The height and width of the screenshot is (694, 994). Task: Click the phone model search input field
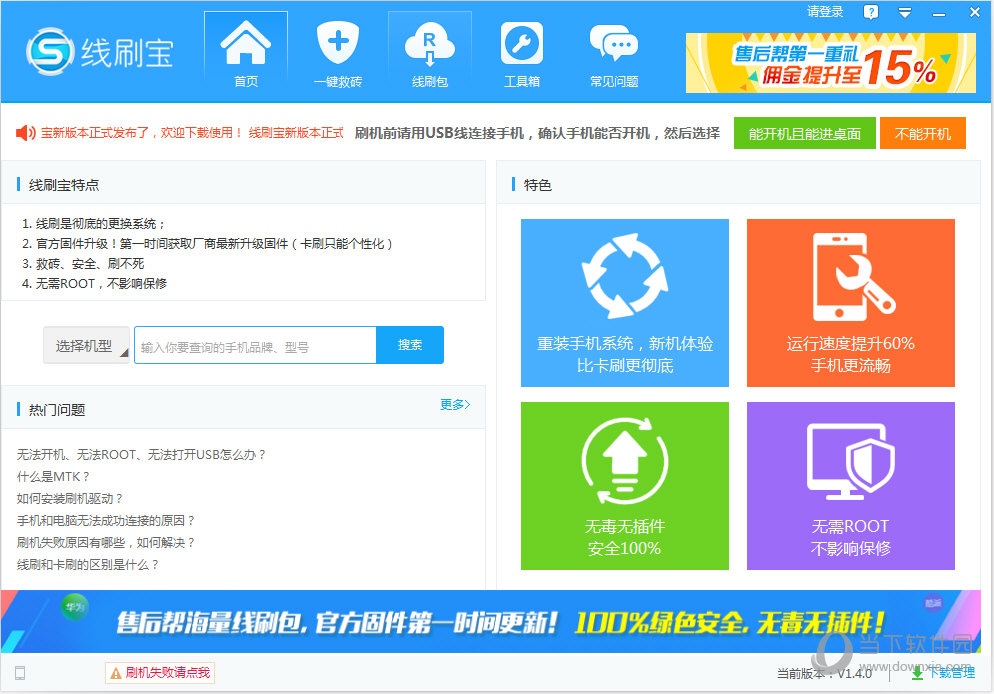pos(253,344)
